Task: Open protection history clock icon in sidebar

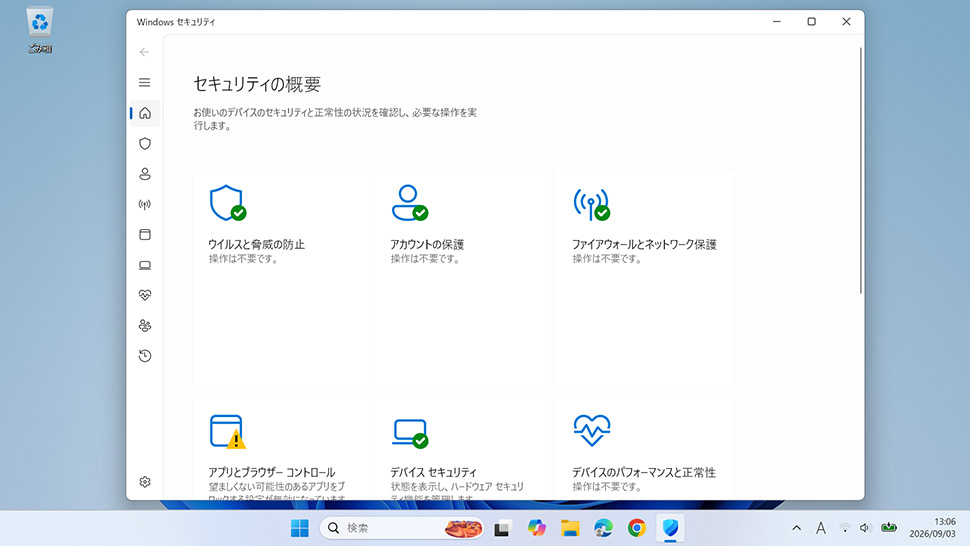Action: 145,356
